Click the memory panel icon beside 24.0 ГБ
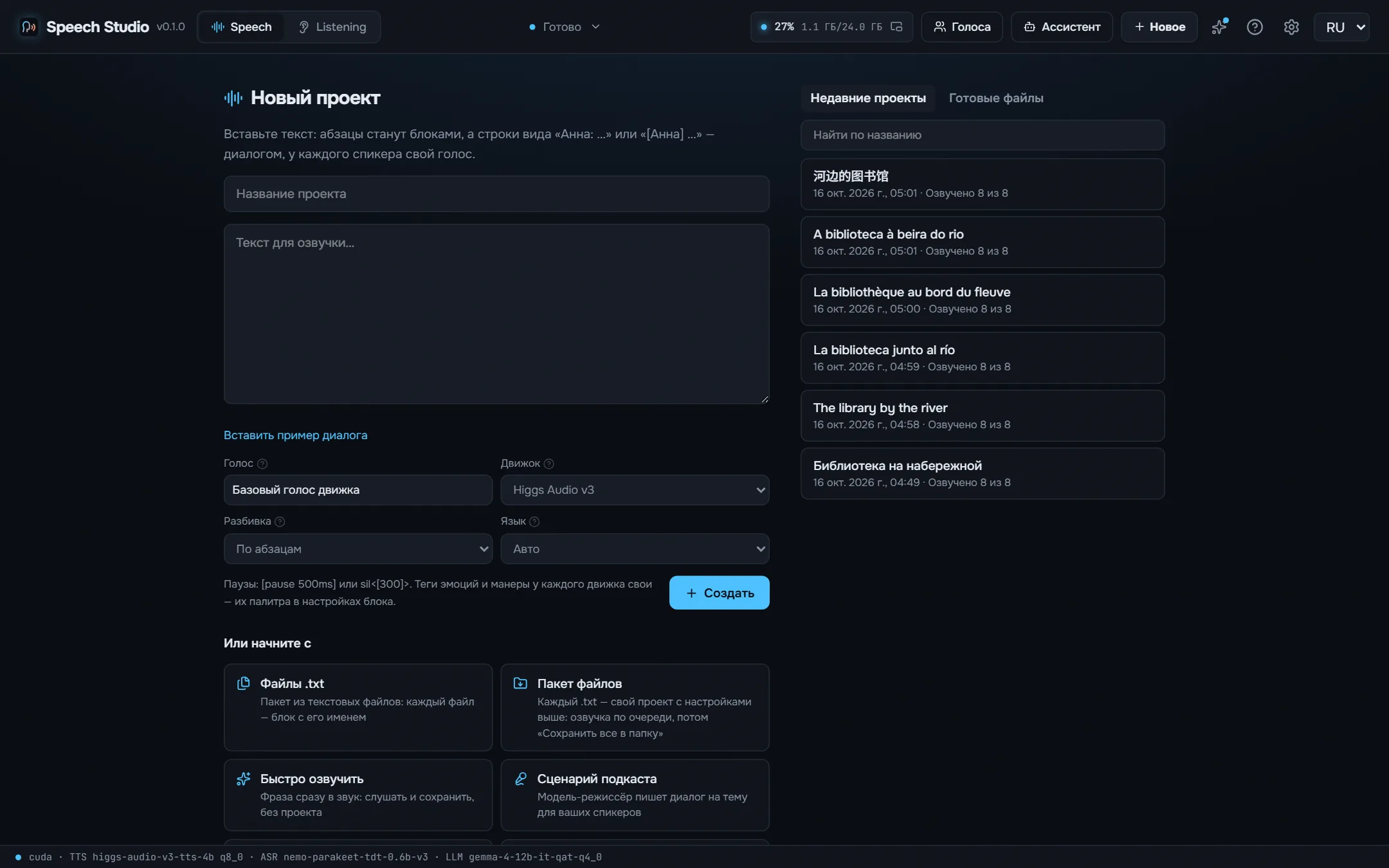Image resolution: width=1389 pixels, height=868 pixels. [x=896, y=27]
